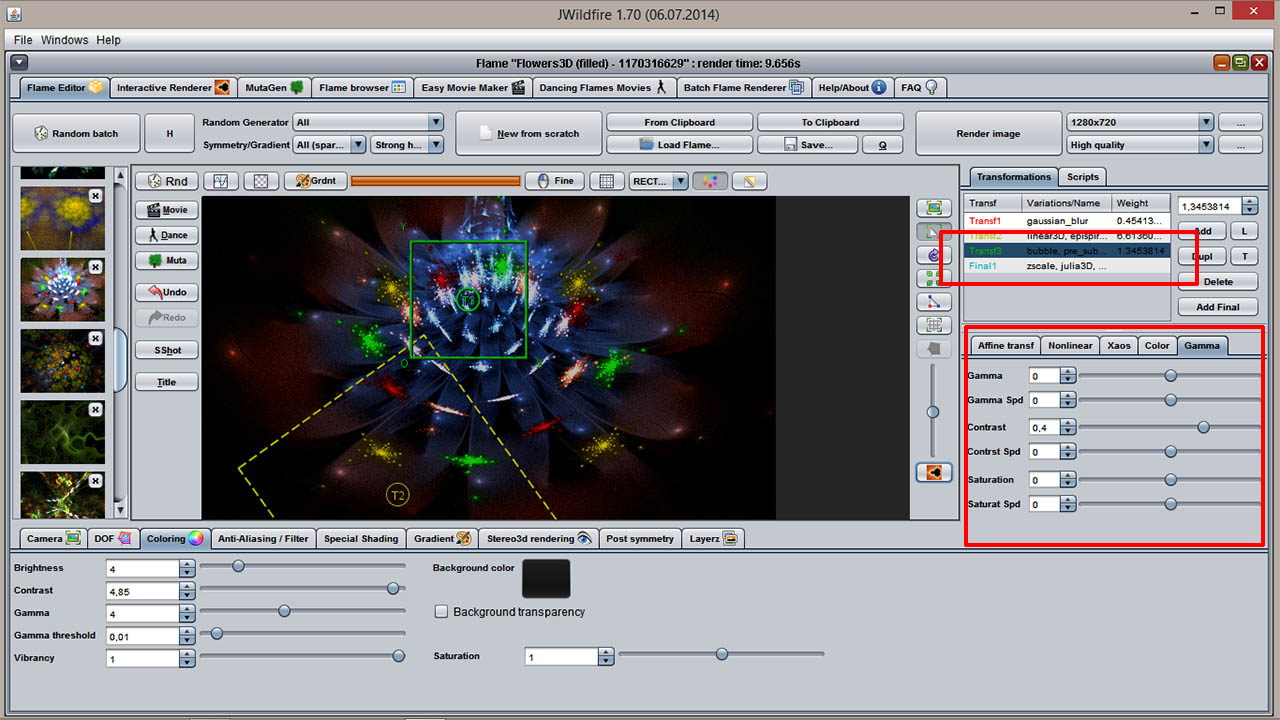Switch to the Gradient bottom tab
Image resolution: width=1280 pixels, height=720 pixels.
point(442,538)
